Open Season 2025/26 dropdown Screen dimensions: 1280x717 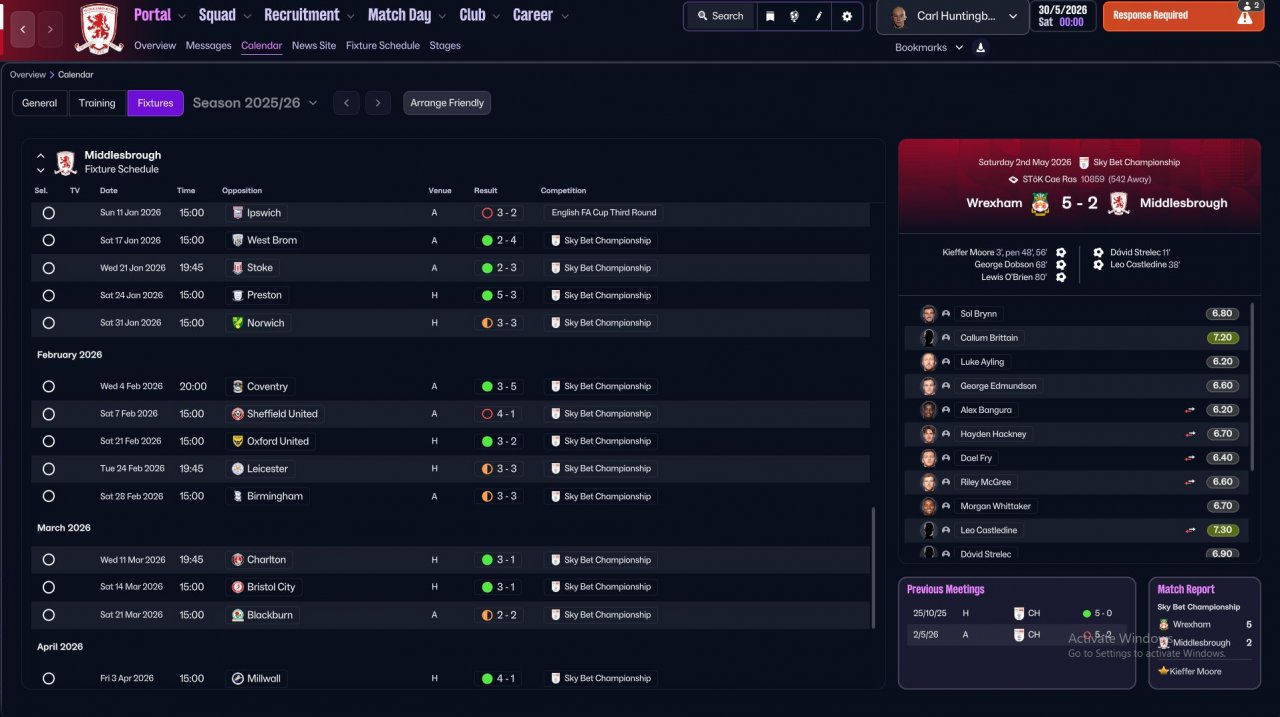point(255,103)
